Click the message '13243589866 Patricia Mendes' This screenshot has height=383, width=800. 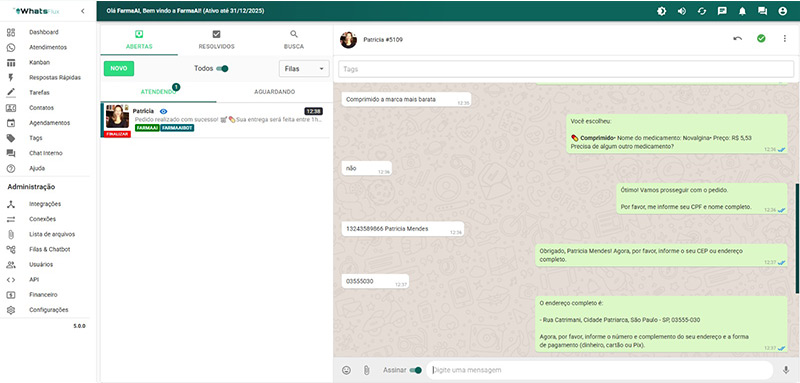(x=403, y=229)
